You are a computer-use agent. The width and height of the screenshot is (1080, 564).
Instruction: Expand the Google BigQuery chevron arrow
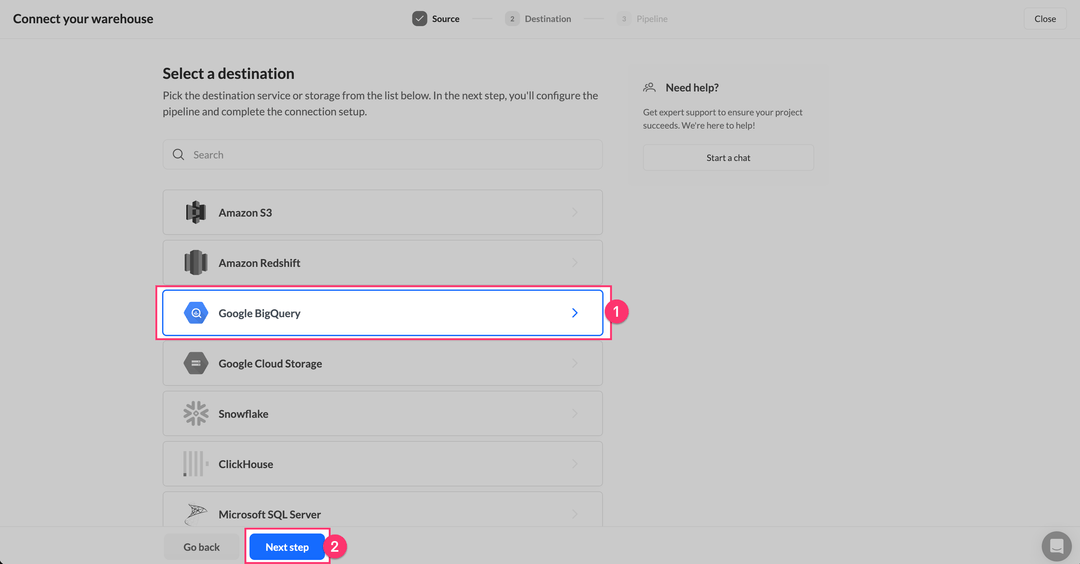[575, 313]
